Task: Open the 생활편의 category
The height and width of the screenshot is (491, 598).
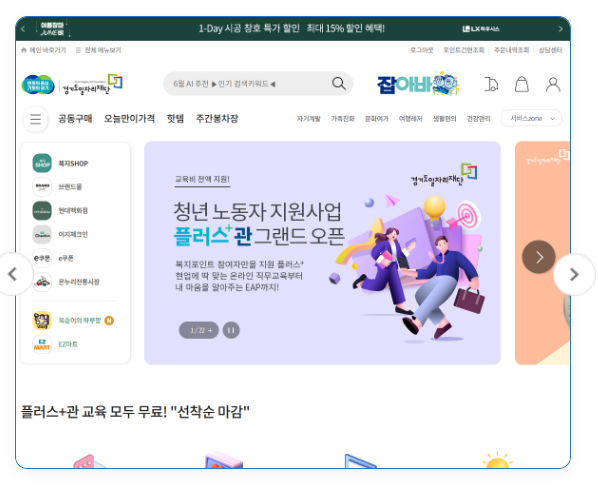Action: (x=444, y=119)
